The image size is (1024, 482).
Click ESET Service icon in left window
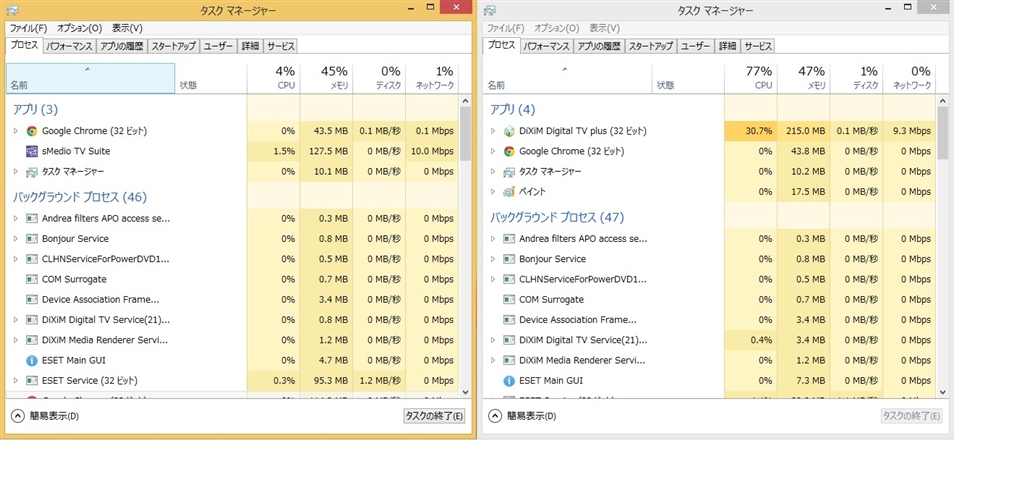coord(32,380)
